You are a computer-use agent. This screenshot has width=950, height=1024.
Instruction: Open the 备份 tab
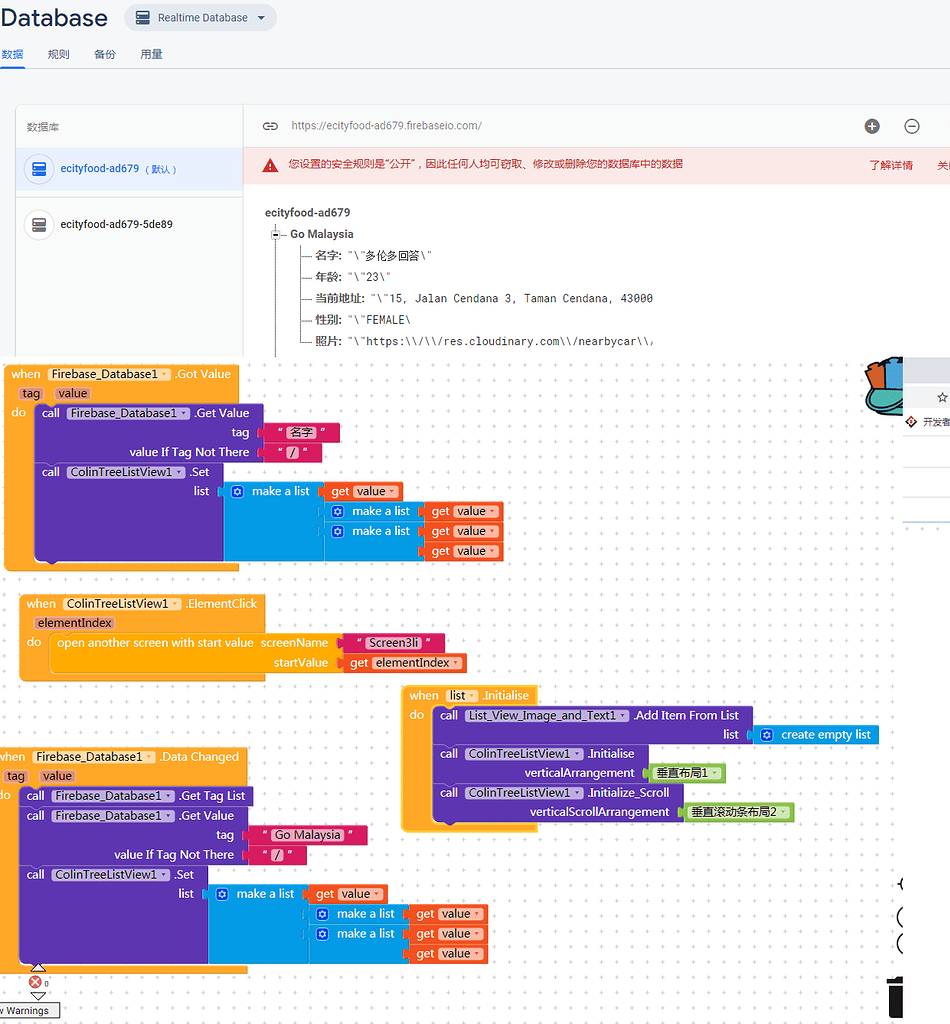tap(104, 54)
